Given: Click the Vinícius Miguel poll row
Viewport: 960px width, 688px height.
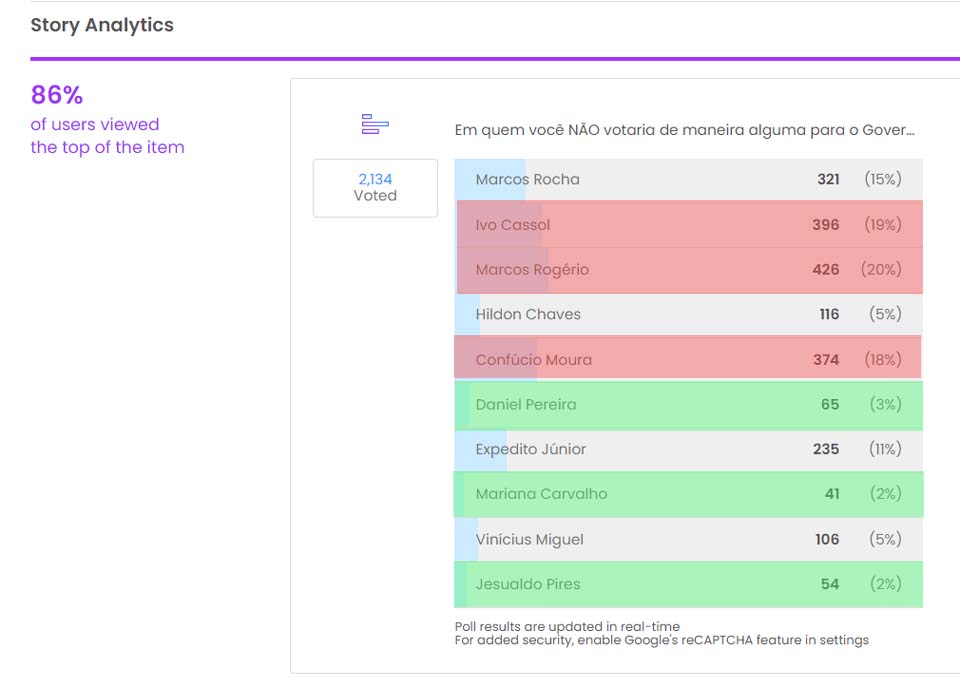Looking at the screenshot, I should [688, 539].
